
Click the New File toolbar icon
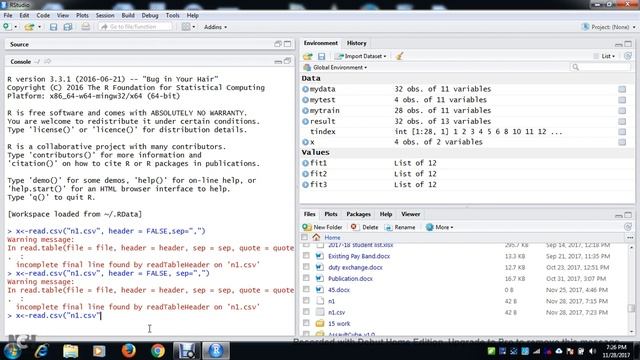point(7,27)
